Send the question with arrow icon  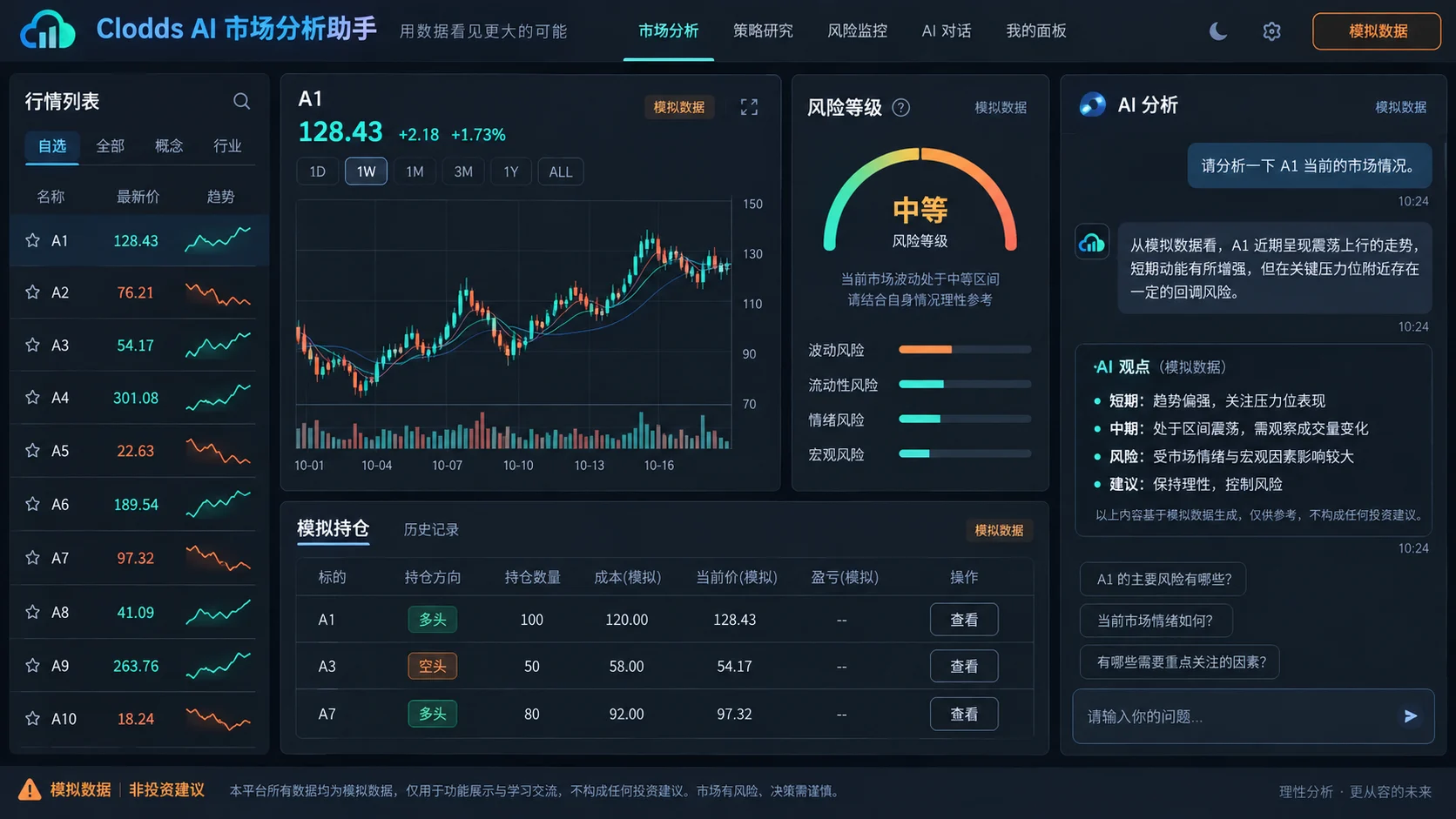pos(1410,716)
